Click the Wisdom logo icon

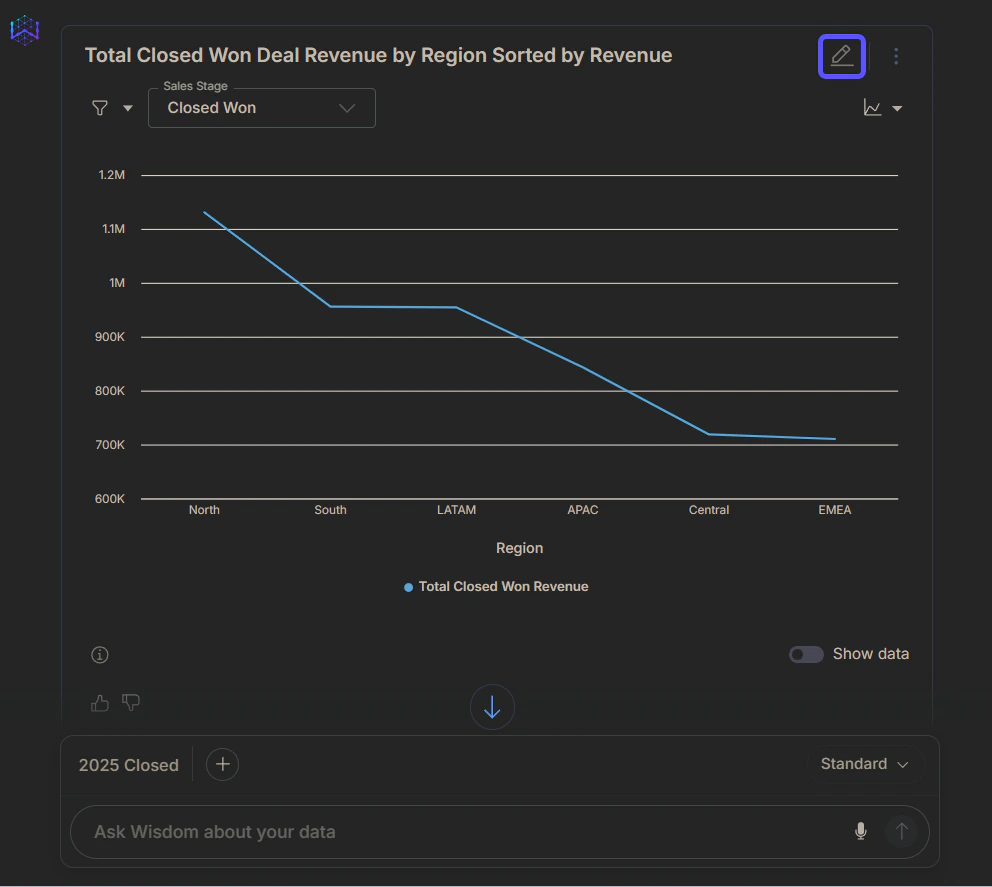coord(25,30)
